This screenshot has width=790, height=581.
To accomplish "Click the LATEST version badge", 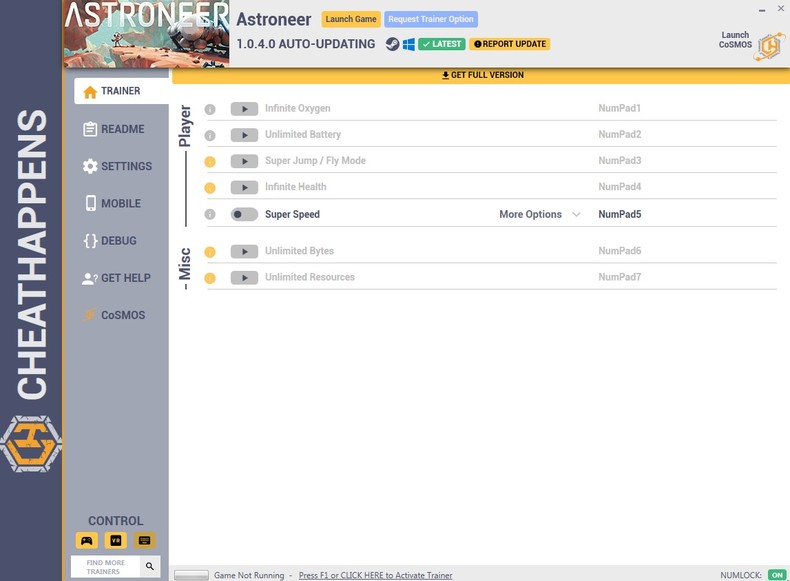I will click(442, 44).
